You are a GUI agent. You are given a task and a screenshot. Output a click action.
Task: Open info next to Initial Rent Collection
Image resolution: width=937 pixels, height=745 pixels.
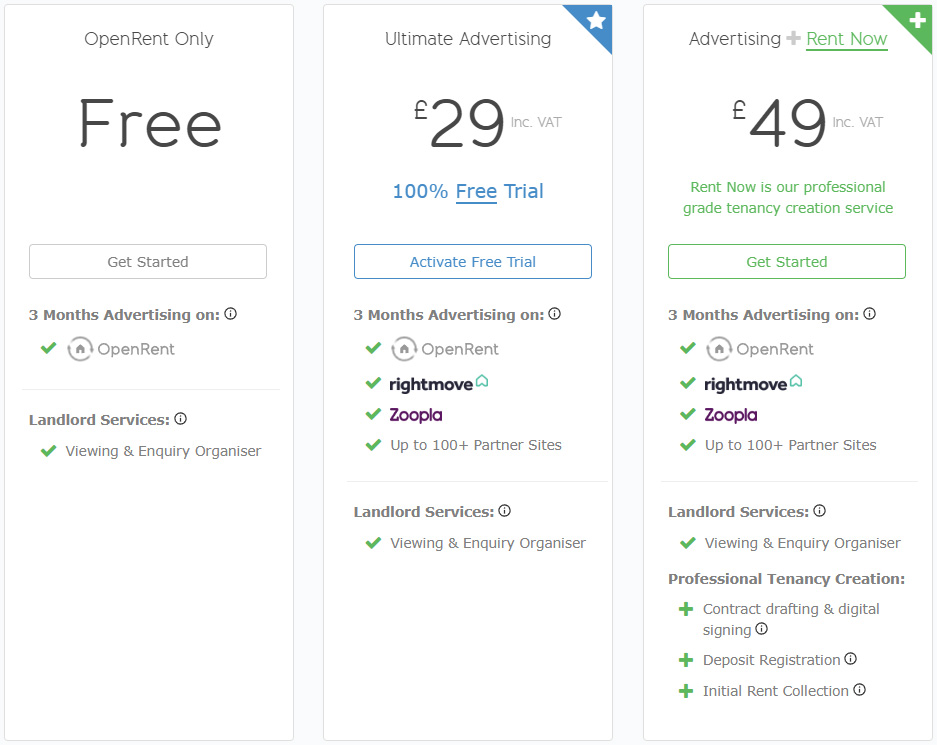coord(858,689)
